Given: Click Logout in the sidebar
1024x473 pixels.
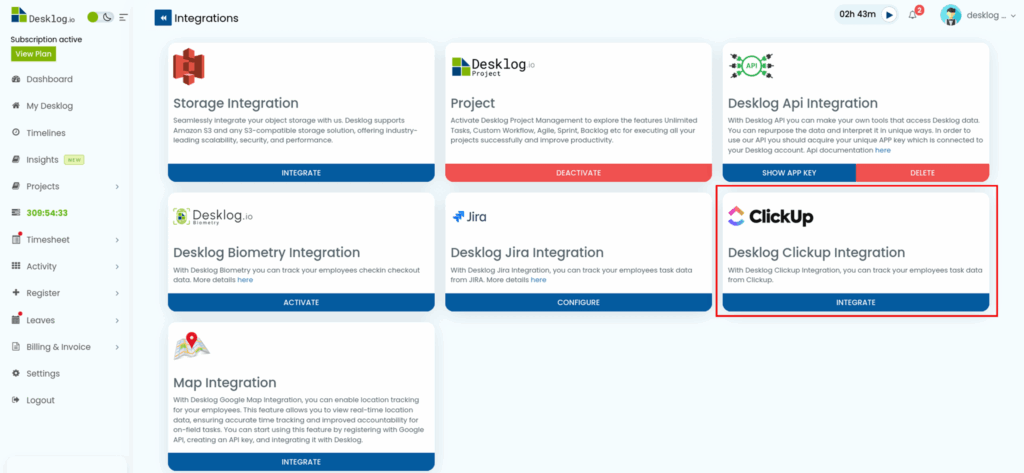Looking at the screenshot, I should (x=40, y=400).
